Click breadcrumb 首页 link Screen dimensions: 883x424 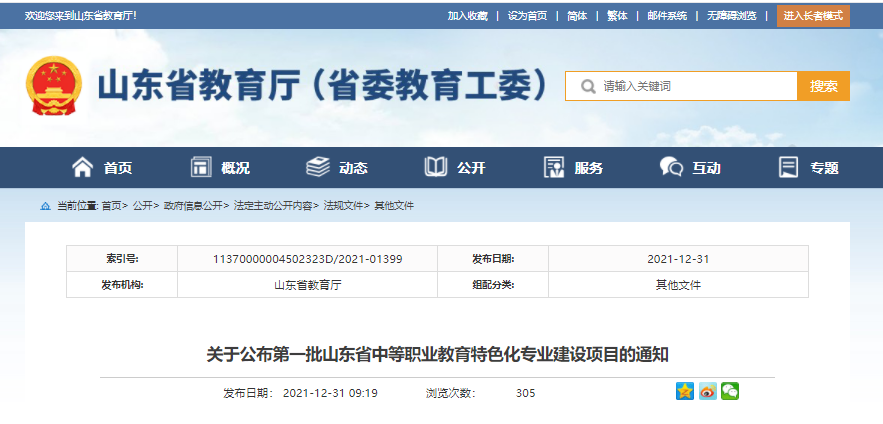pyautogui.click(x=112, y=206)
